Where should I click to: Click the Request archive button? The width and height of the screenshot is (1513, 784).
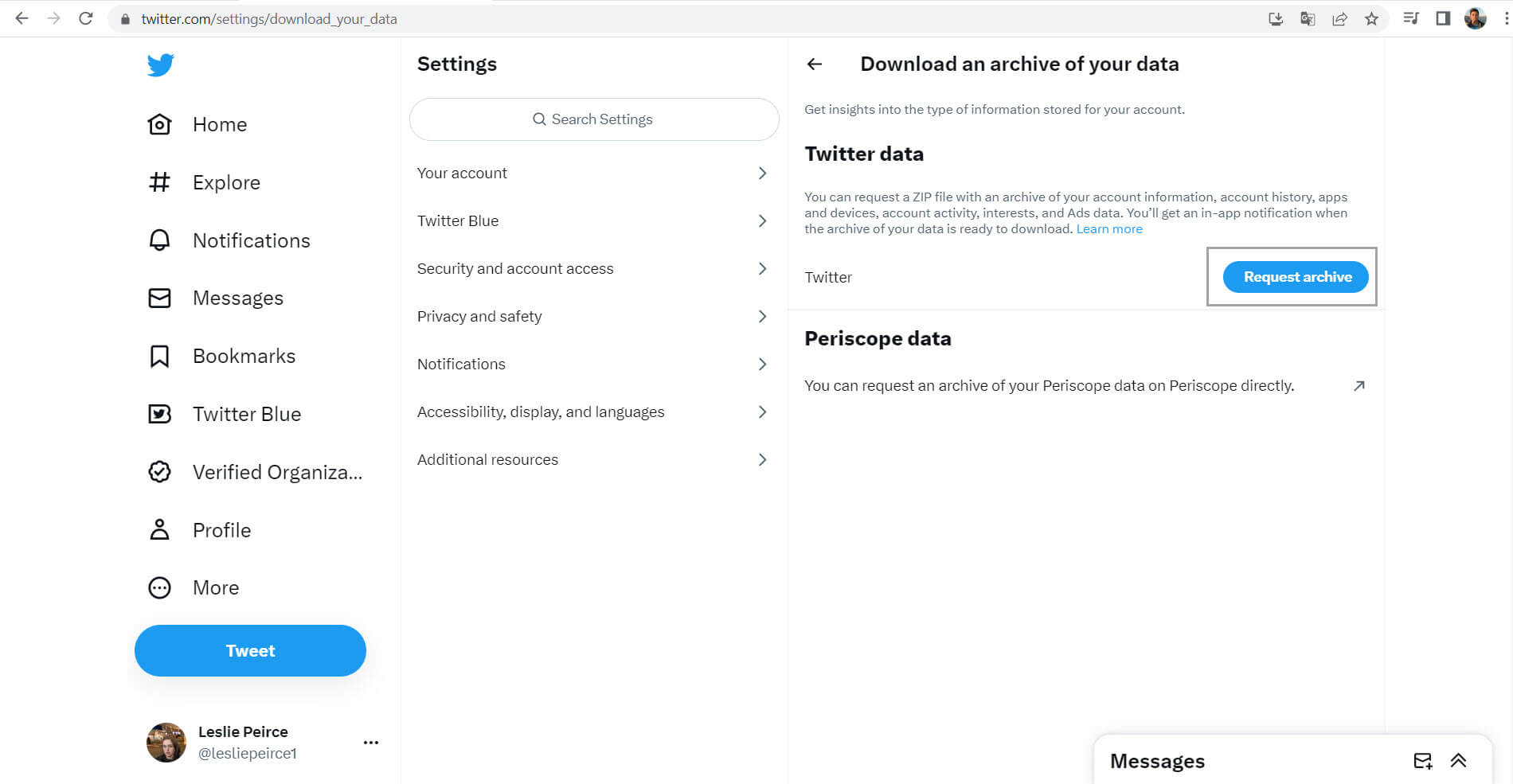[x=1296, y=277]
